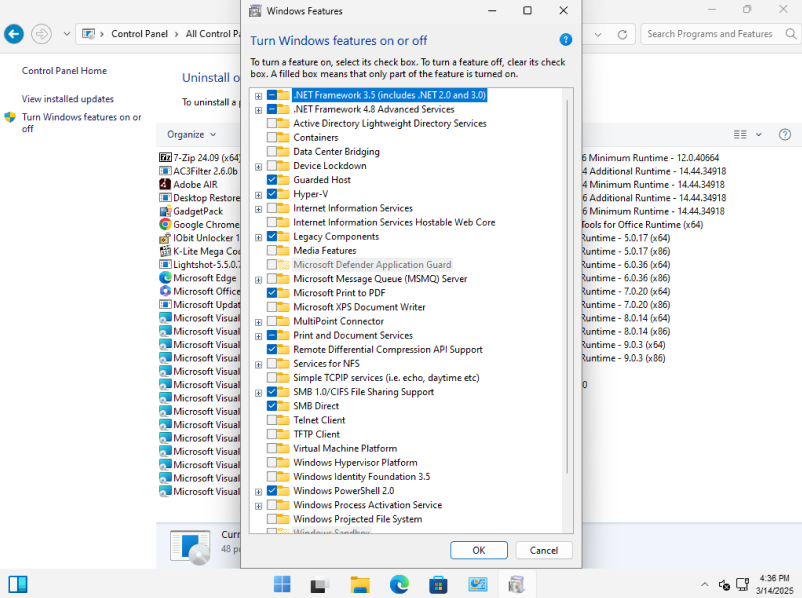Uncheck Microsoft Print to PDF
Screen dimensions: 802x598
272,293
